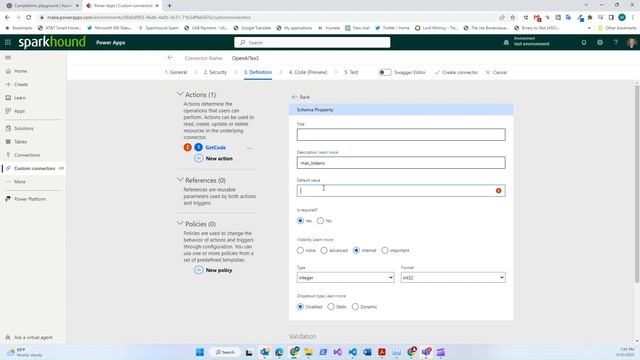Open the app launcher waffle icon
640x360 pixels.
8,42
